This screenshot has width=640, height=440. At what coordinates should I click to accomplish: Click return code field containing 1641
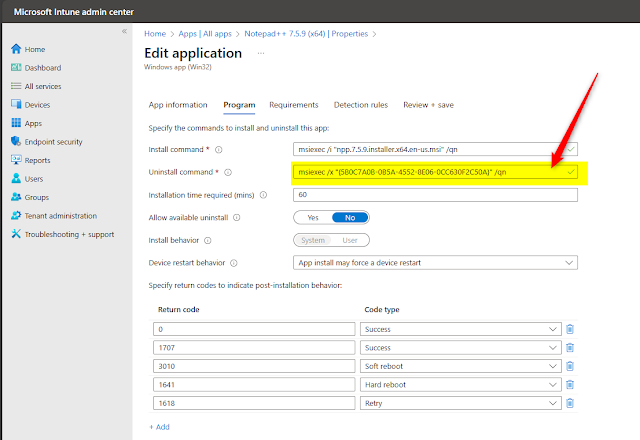coord(254,384)
